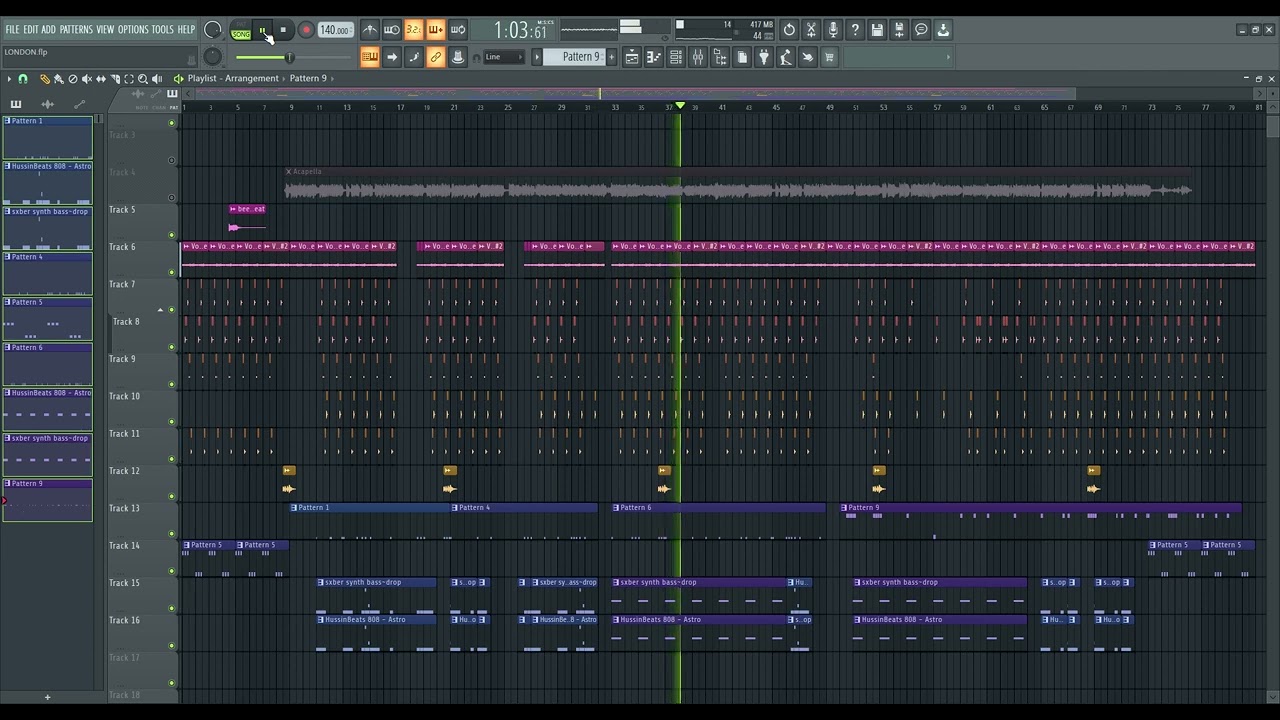The height and width of the screenshot is (720, 1280).
Task: Stop playback with the stop button
Action: [x=283, y=31]
